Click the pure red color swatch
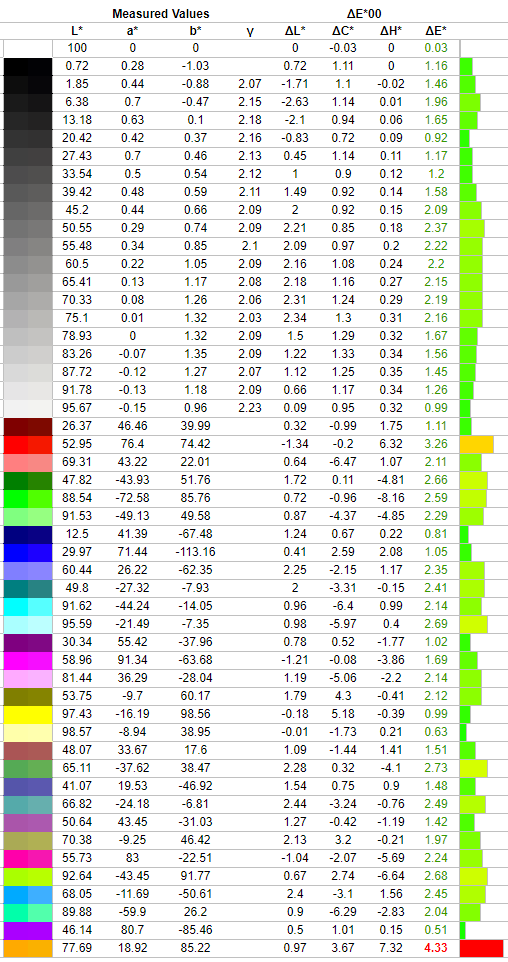 [x=28, y=444]
